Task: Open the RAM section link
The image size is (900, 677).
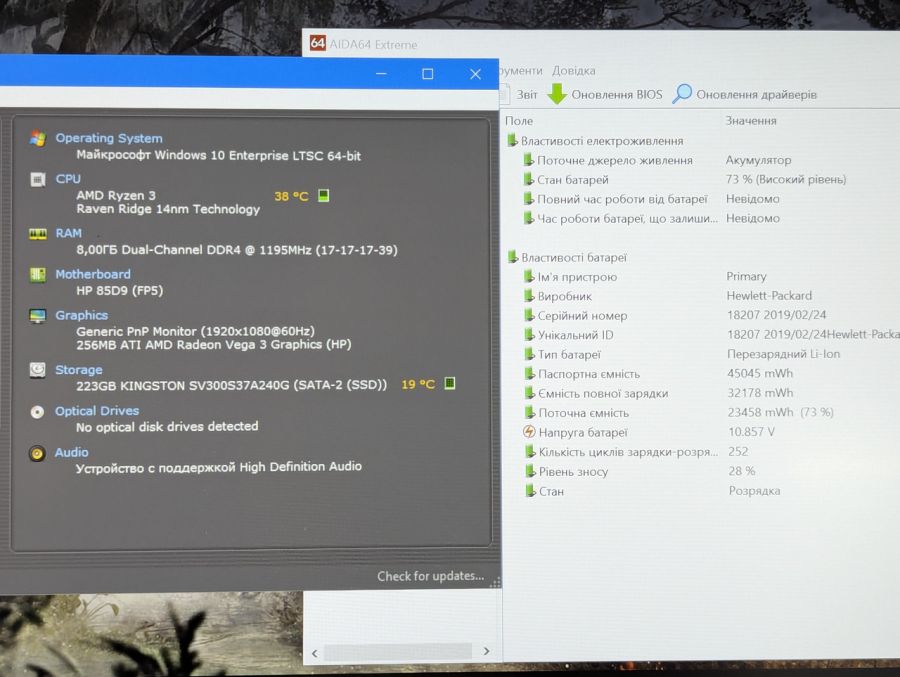Action: 68,233
